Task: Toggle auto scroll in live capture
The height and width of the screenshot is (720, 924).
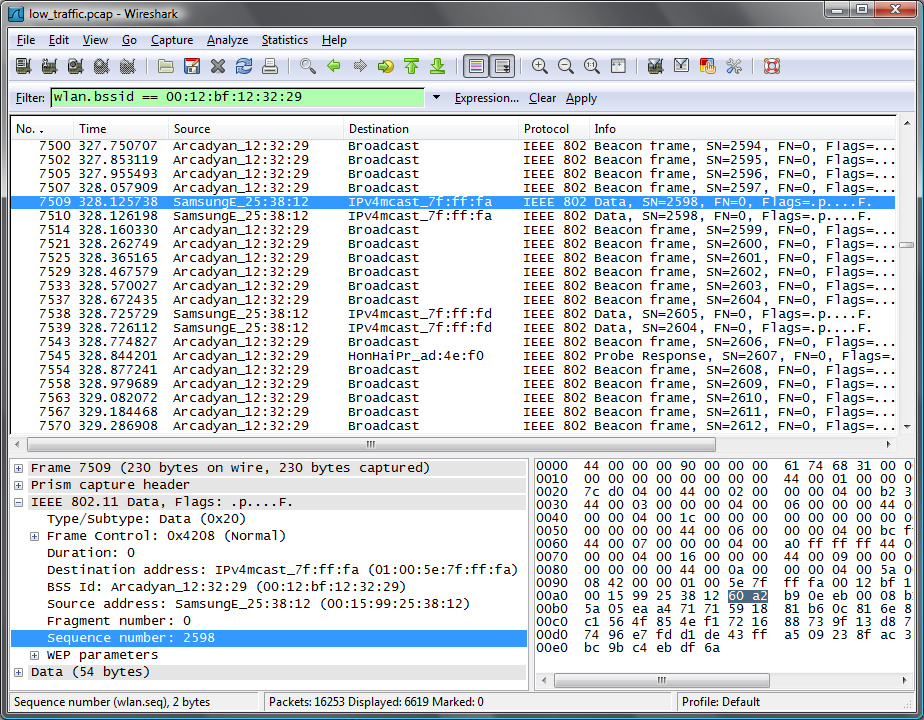Action: point(502,67)
